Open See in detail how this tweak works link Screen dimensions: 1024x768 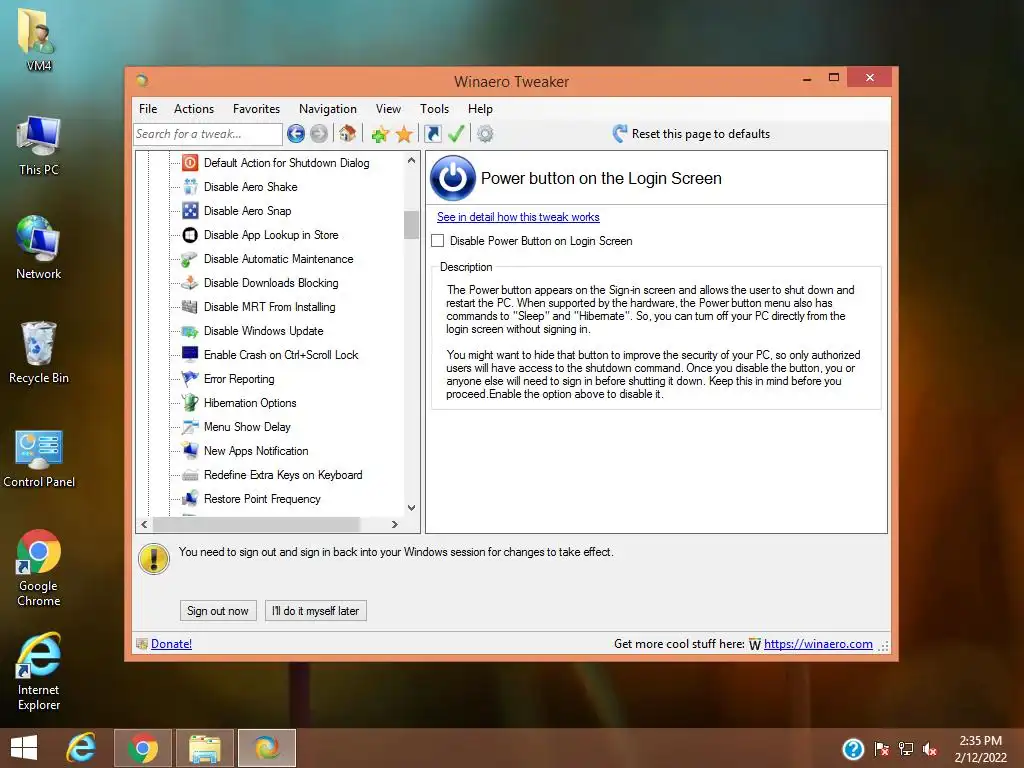pyautogui.click(x=518, y=217)
